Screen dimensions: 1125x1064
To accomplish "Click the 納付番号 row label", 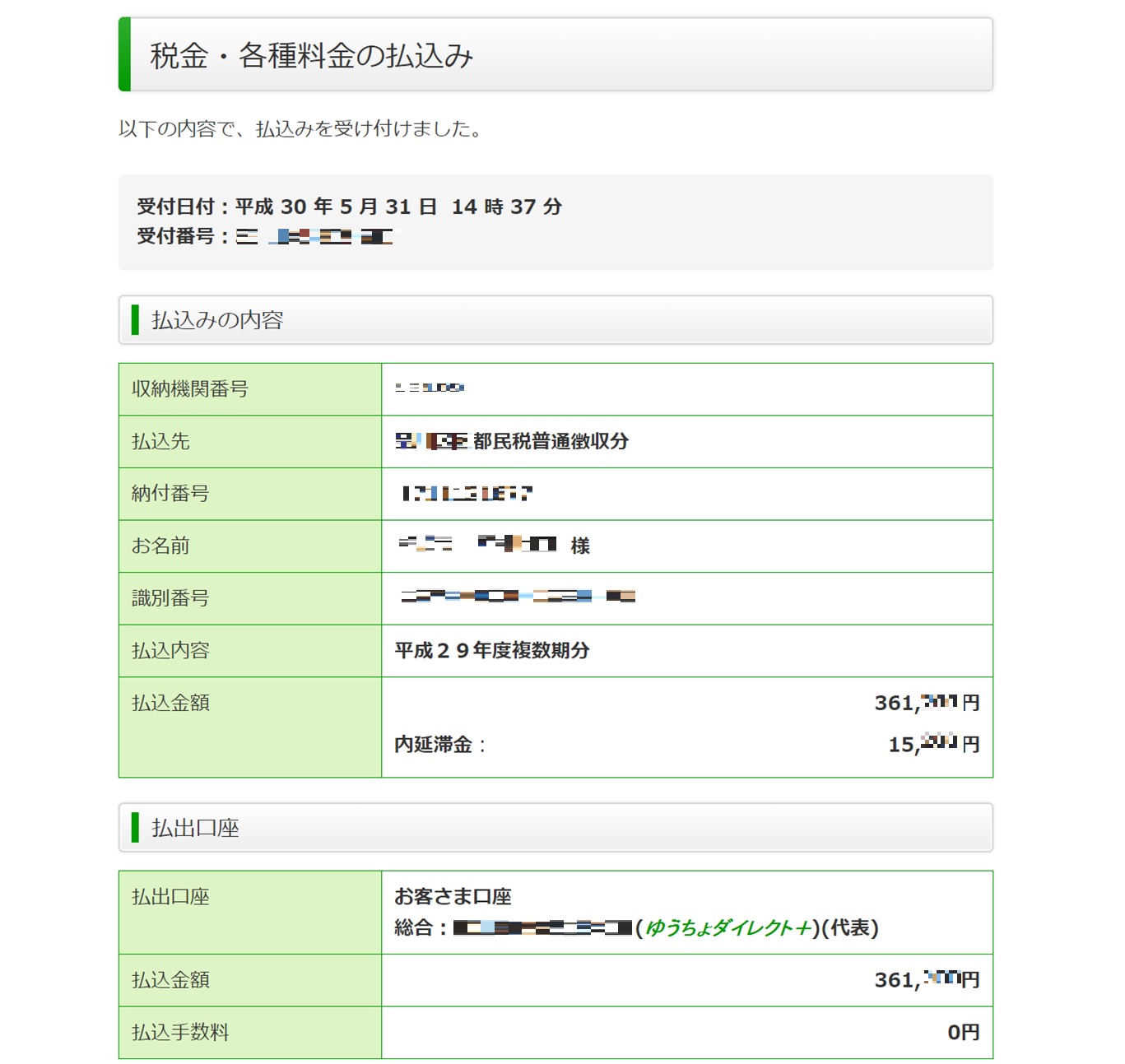I will pos(170,494).
